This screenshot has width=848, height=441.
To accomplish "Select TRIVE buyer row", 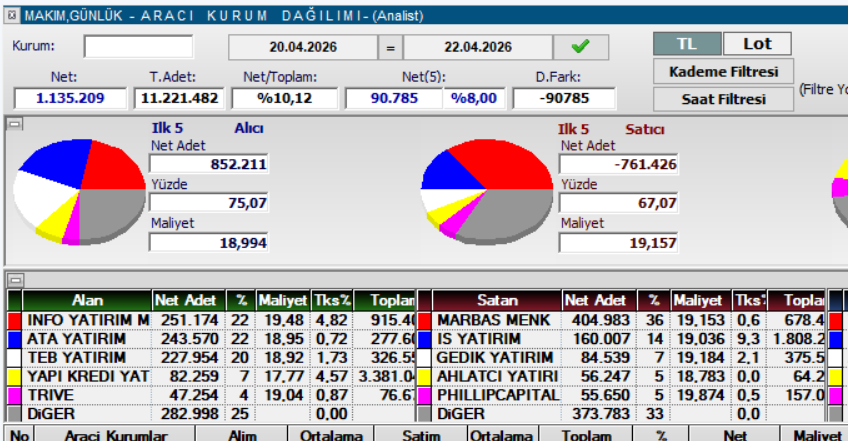I will (211, 396).
